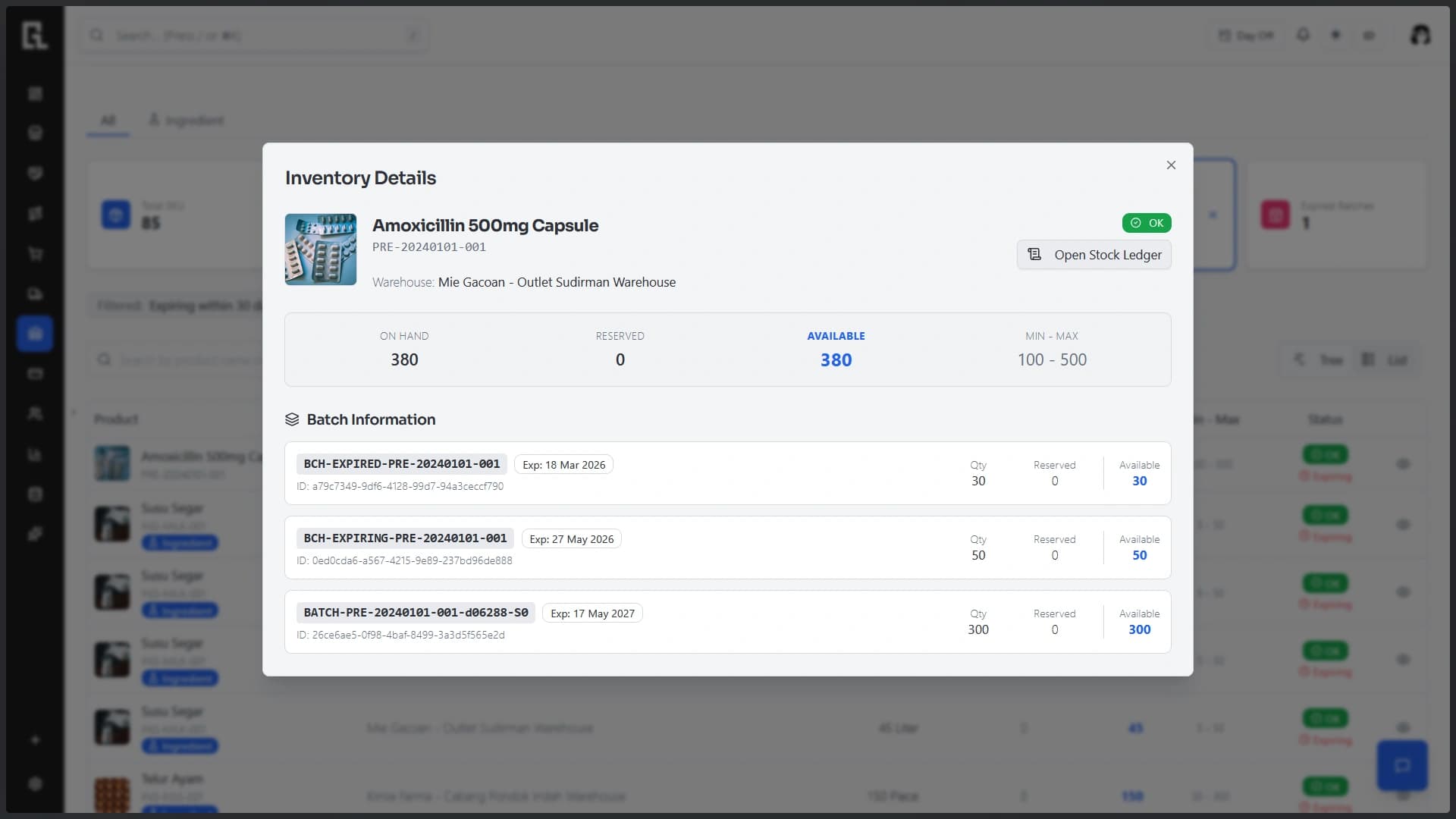Open the dashboard grid icon in the sidebar
This screenshot has height=819, width=1456.
[35, 93]
